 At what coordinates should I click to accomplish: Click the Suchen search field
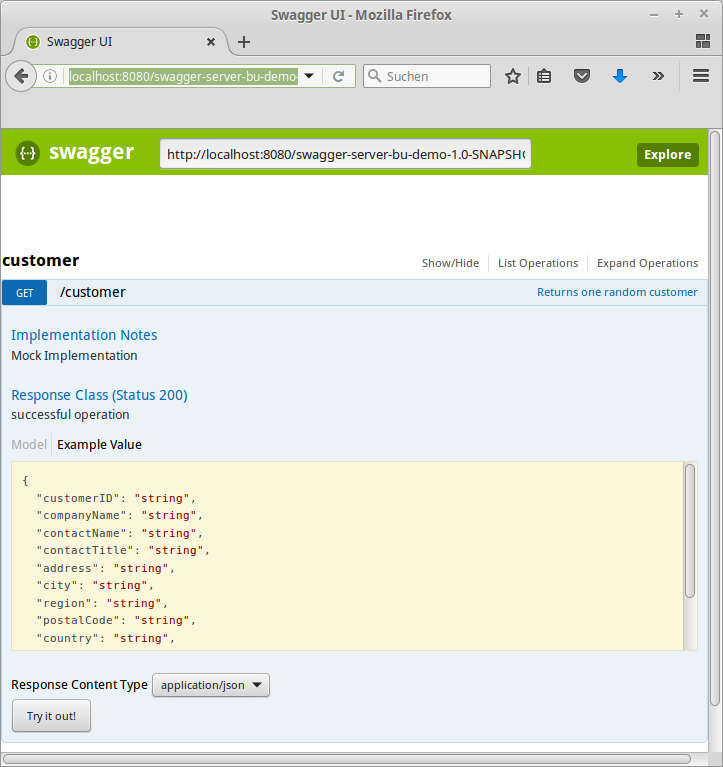click(x=427, y=76)
